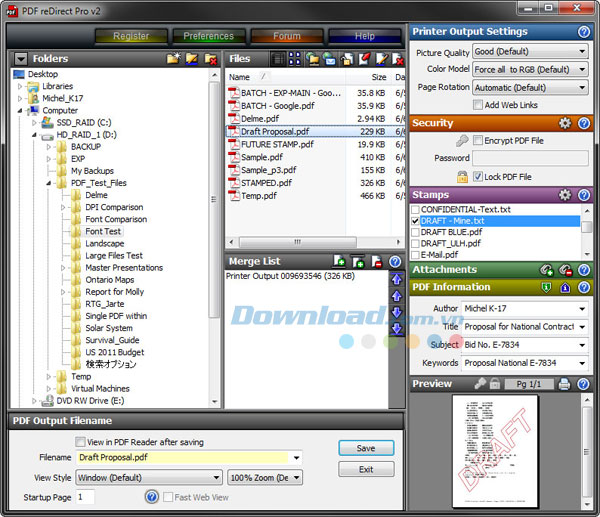Click the green shield info icon in PDF Information
The image size is (600, 517).
tap(546, 287)
